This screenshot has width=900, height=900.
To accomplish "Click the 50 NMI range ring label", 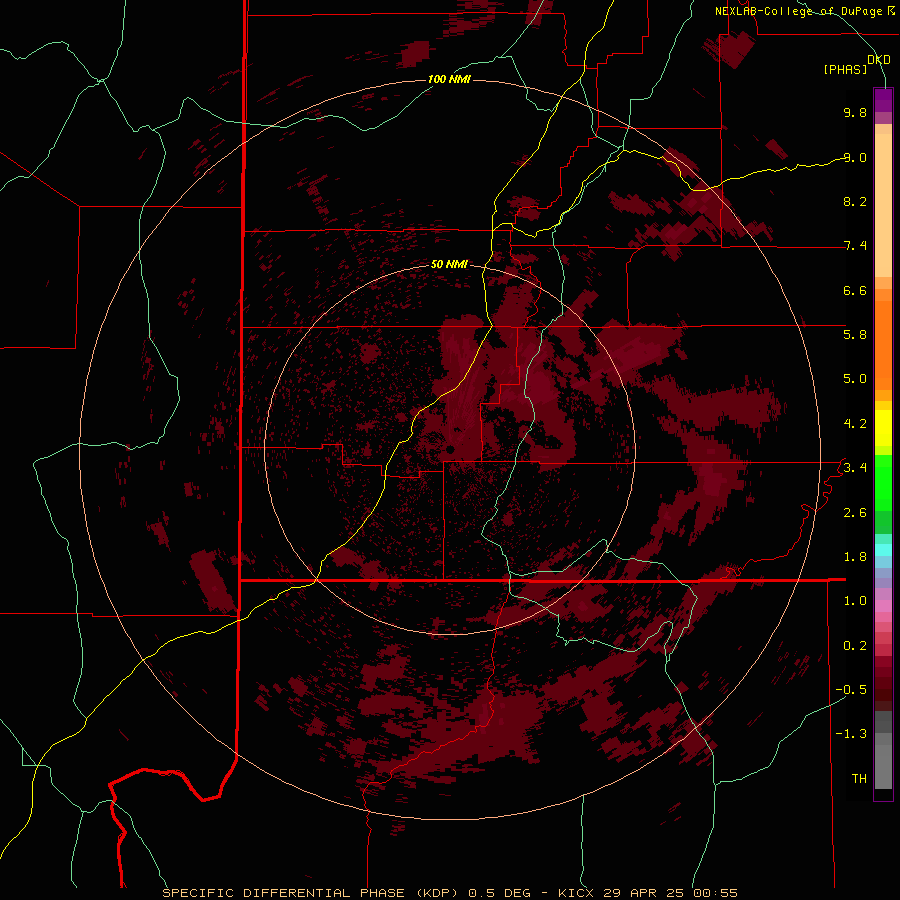I will click(x=449, y=264).
